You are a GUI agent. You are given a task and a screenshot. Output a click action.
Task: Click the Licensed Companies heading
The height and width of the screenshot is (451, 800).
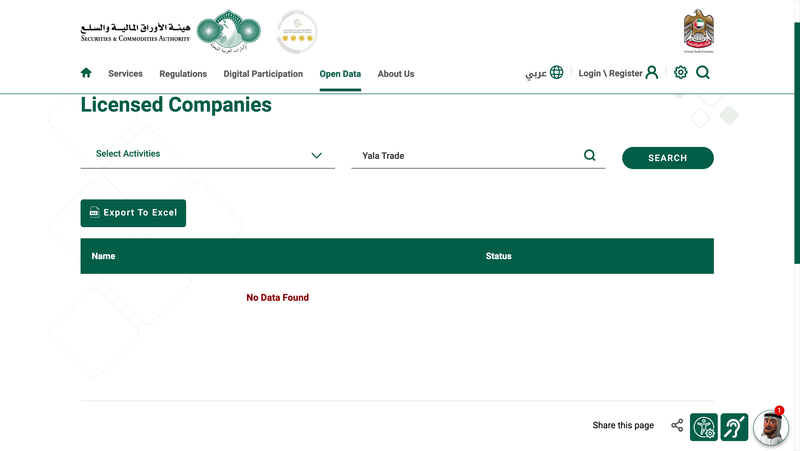(x=176, y=105)
